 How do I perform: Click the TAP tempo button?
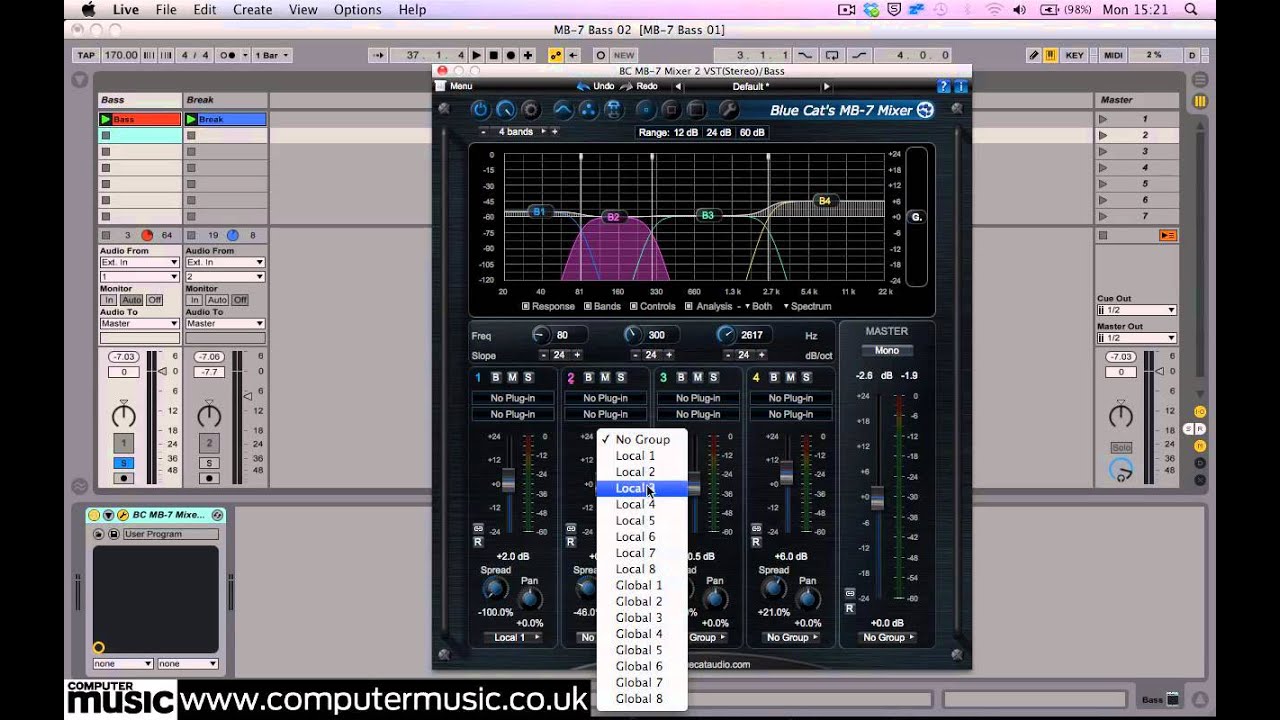pyautogui.click(x=86, y=55)
